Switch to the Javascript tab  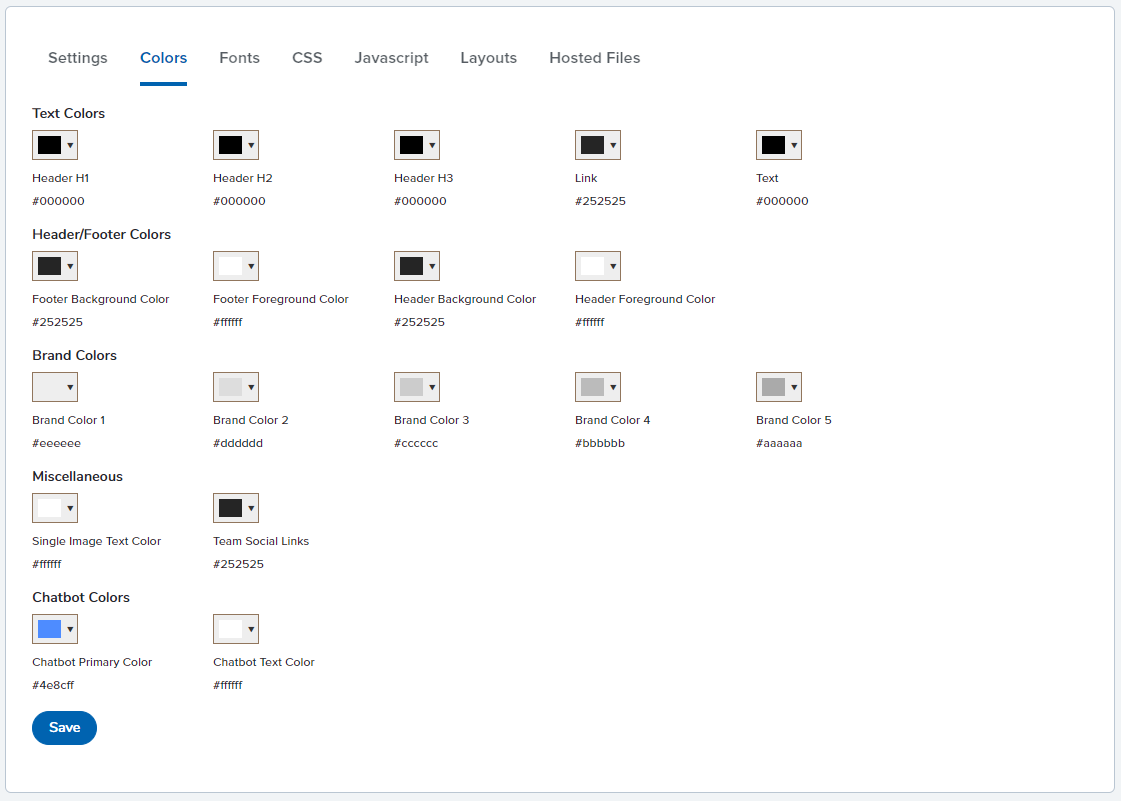coord(391,58)
